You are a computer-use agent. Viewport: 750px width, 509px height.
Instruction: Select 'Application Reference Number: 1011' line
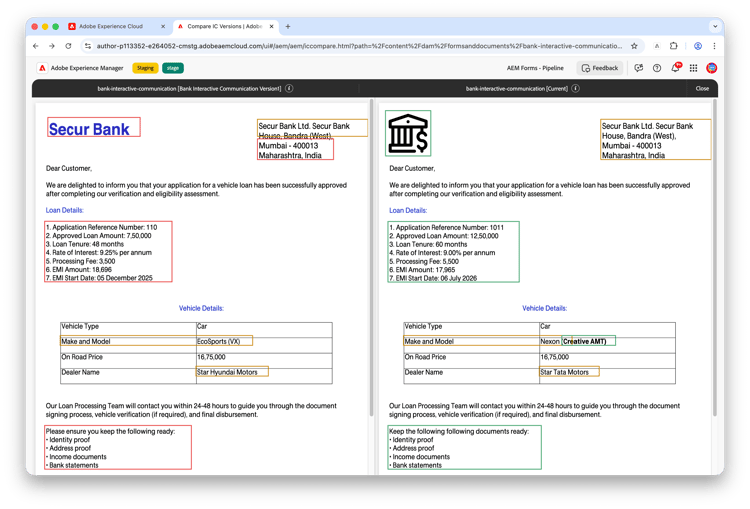[447, 227]
